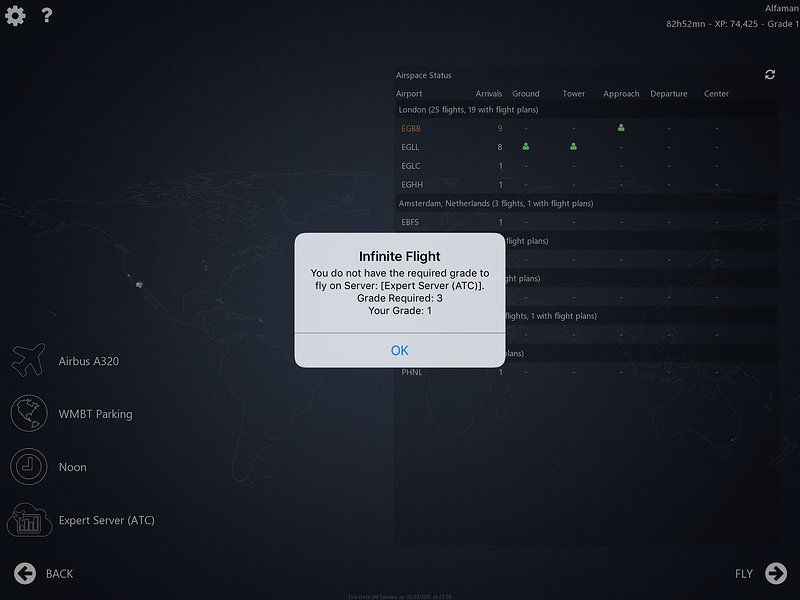The image size is (800, 600).
Task: Click the Arrivals column header
Action: [x=489, y=94]
